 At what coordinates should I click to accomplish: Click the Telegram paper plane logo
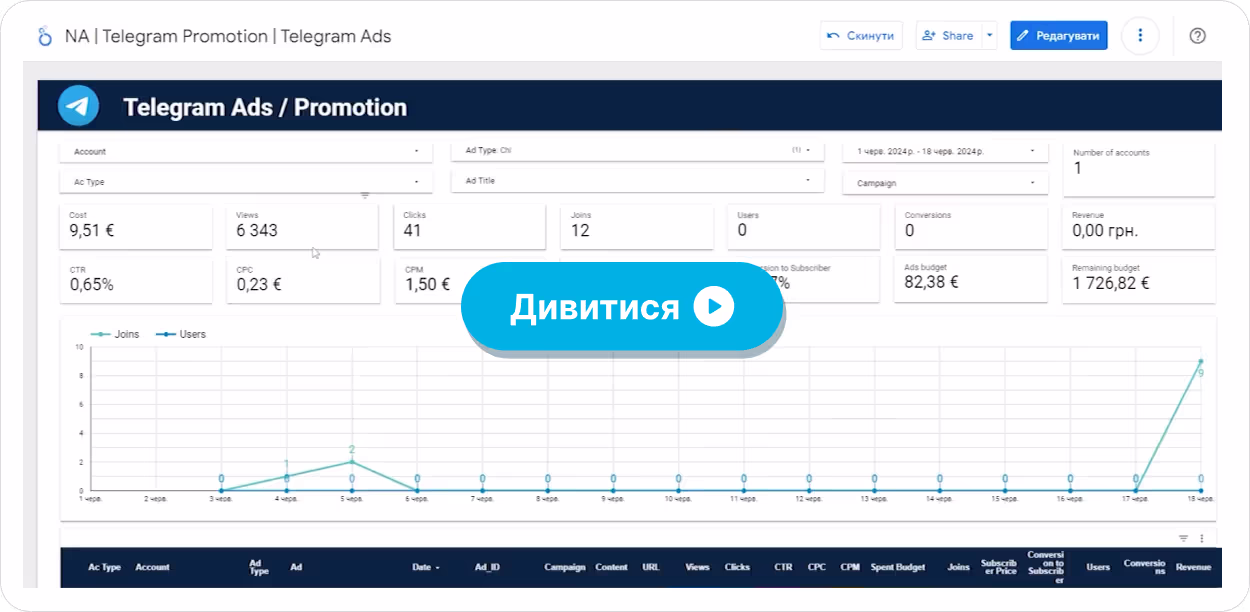click(x=78, y=105)
